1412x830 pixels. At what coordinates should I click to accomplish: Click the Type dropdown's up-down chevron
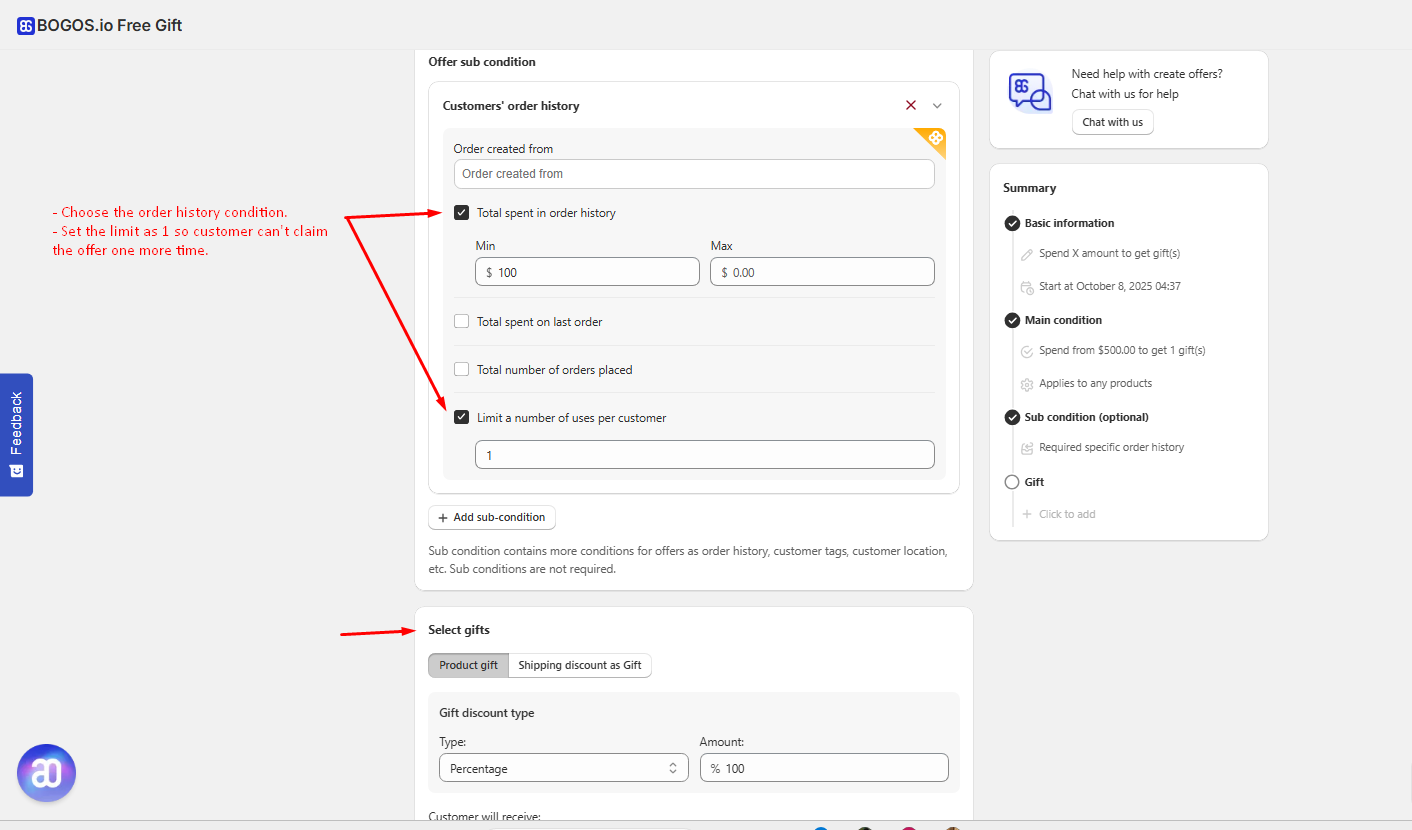(673, 768)
